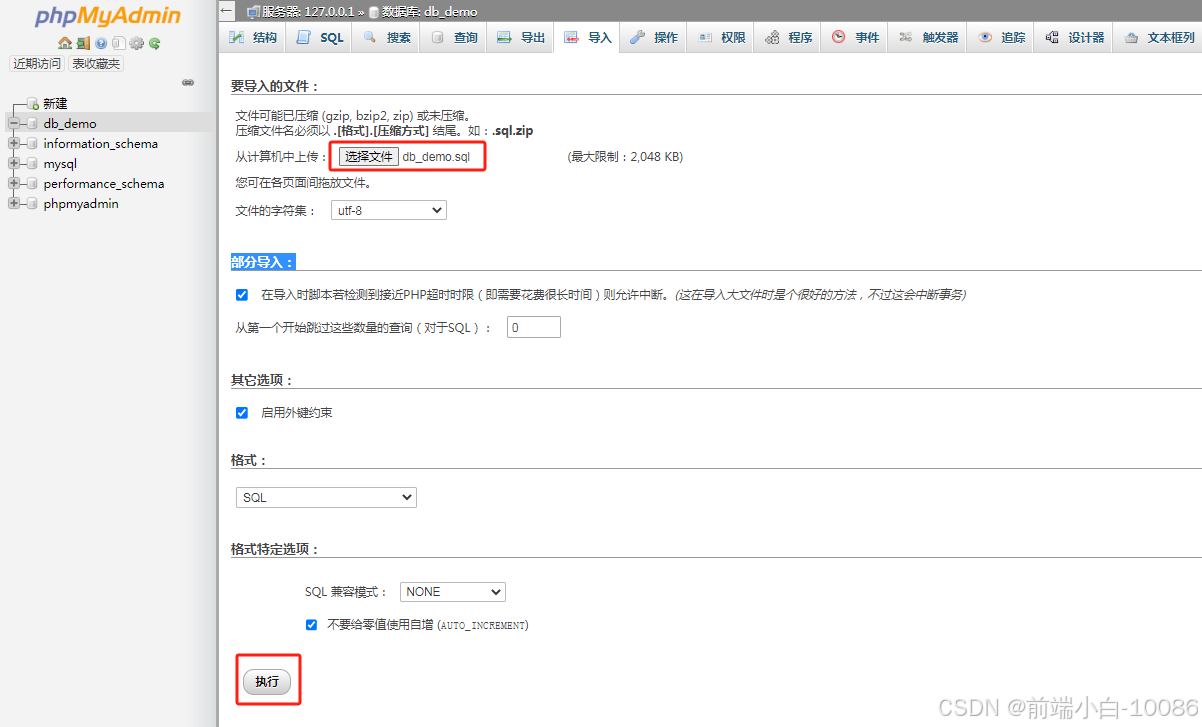This screenshot has height=727, width=1202.
Task: Click the 执行 (Go) button
Action: coord(267,680)
